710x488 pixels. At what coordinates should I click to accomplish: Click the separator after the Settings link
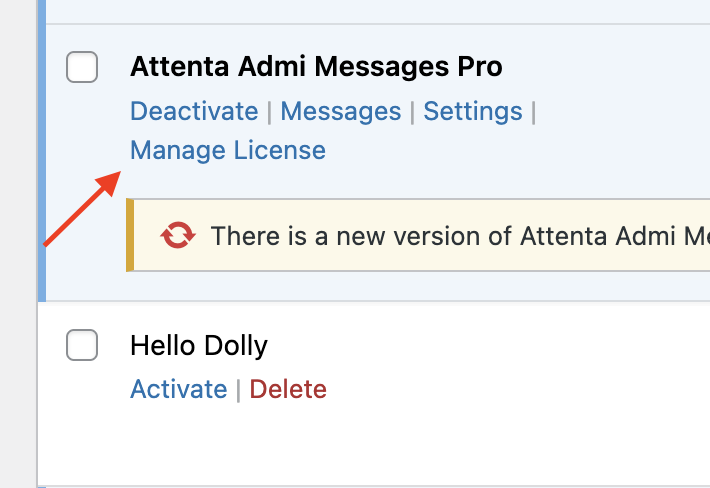pos(533,112)
